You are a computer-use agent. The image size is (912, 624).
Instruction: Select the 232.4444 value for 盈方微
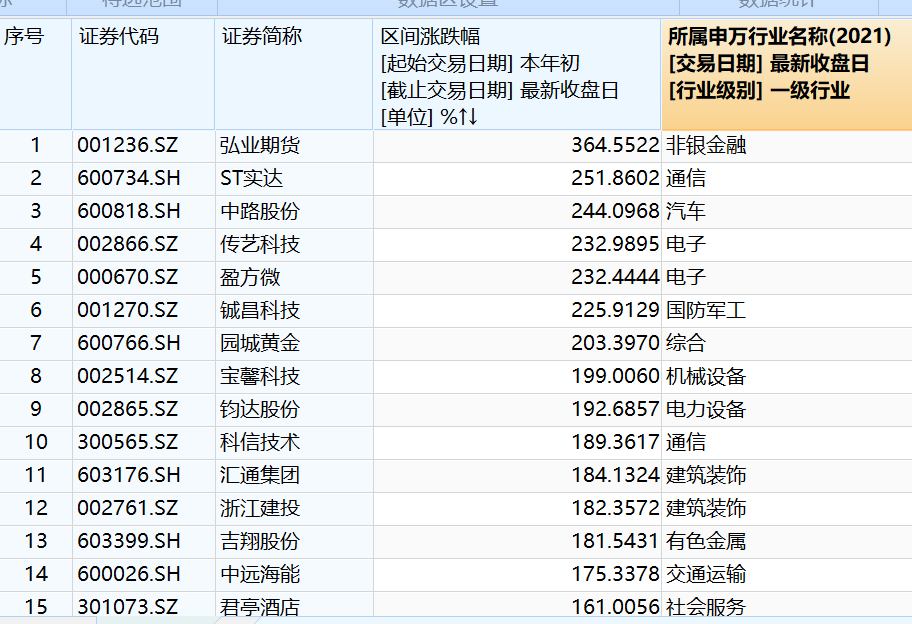click(615, 277)
